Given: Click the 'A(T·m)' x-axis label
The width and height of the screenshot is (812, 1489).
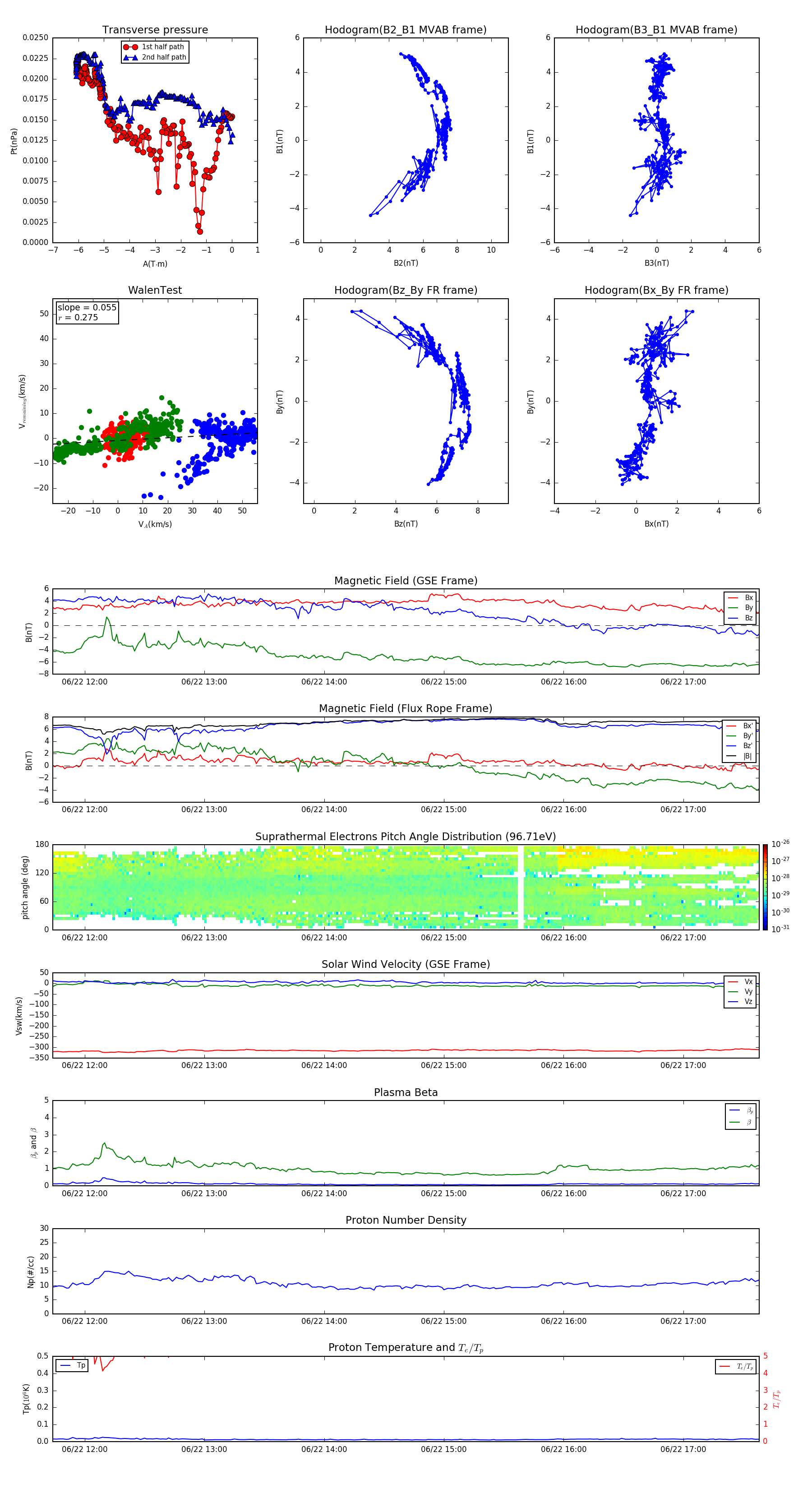Looking at the screenshot, I should tap(155, 264).
